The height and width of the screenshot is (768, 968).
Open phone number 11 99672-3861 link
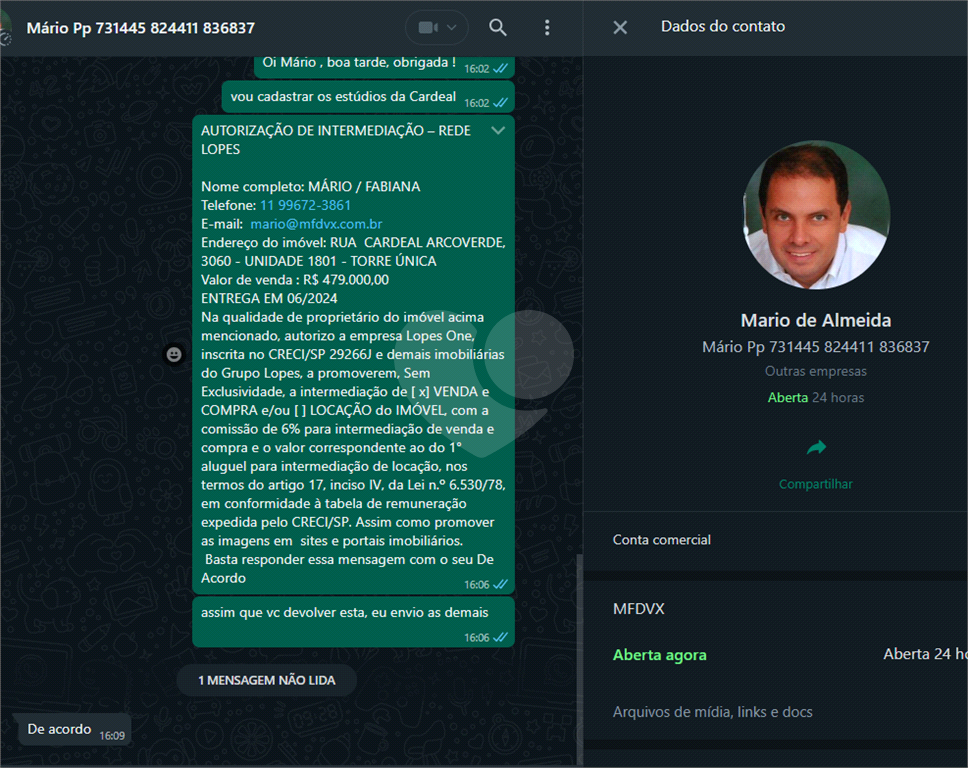[305, 205]
